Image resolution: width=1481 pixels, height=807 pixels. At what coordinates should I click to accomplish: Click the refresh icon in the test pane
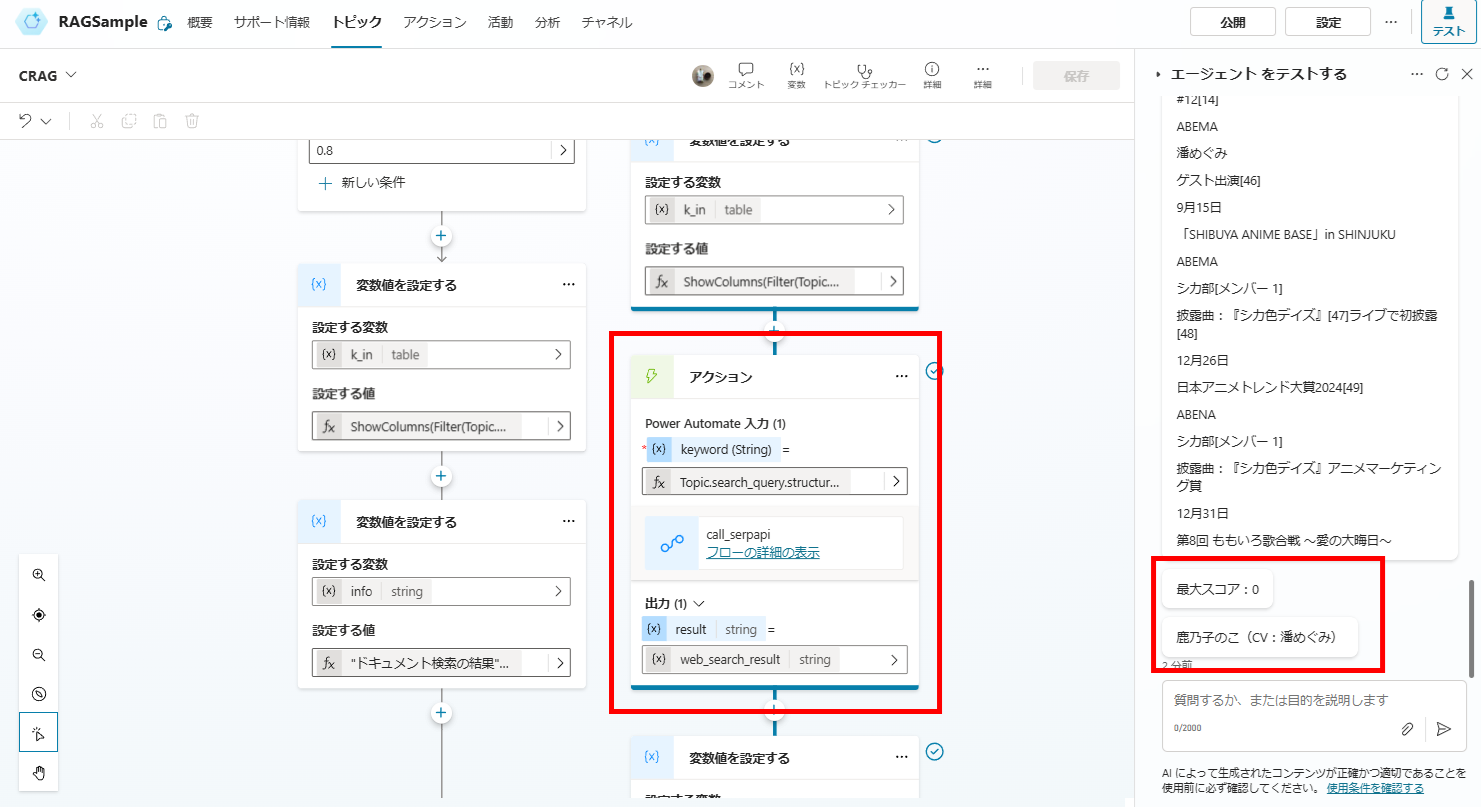coord(1441,73)
